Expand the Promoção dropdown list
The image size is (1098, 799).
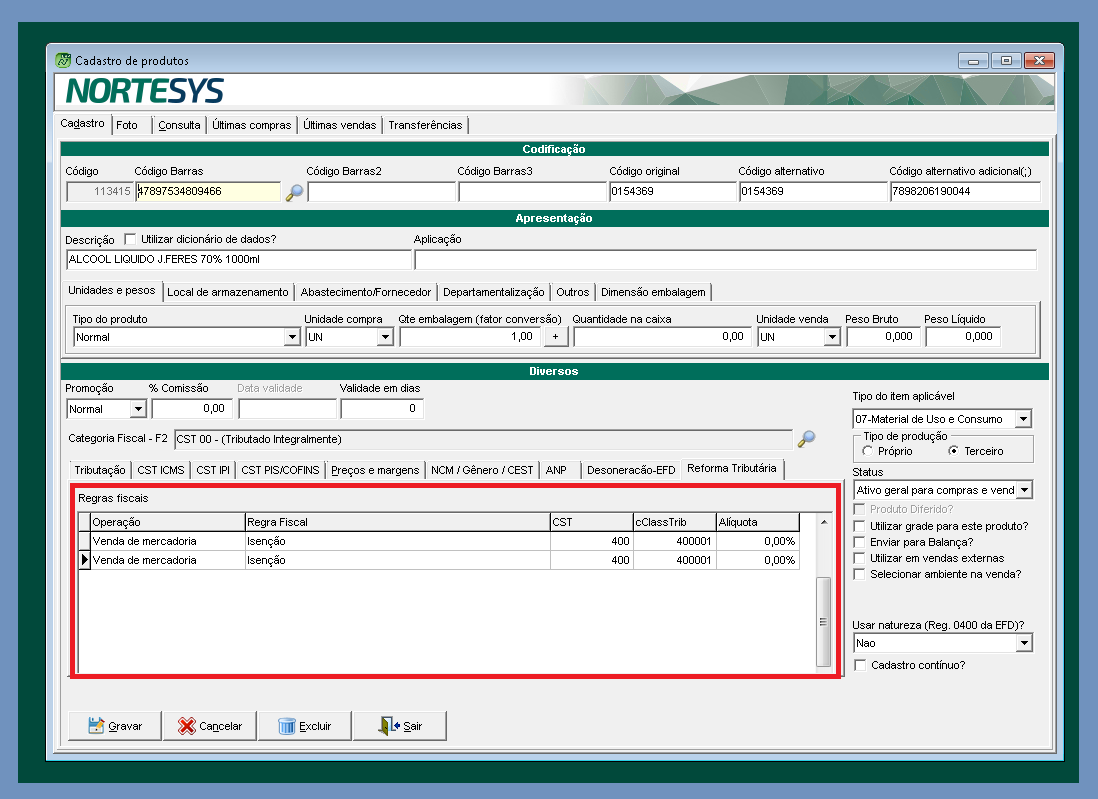tap(138, 409)
